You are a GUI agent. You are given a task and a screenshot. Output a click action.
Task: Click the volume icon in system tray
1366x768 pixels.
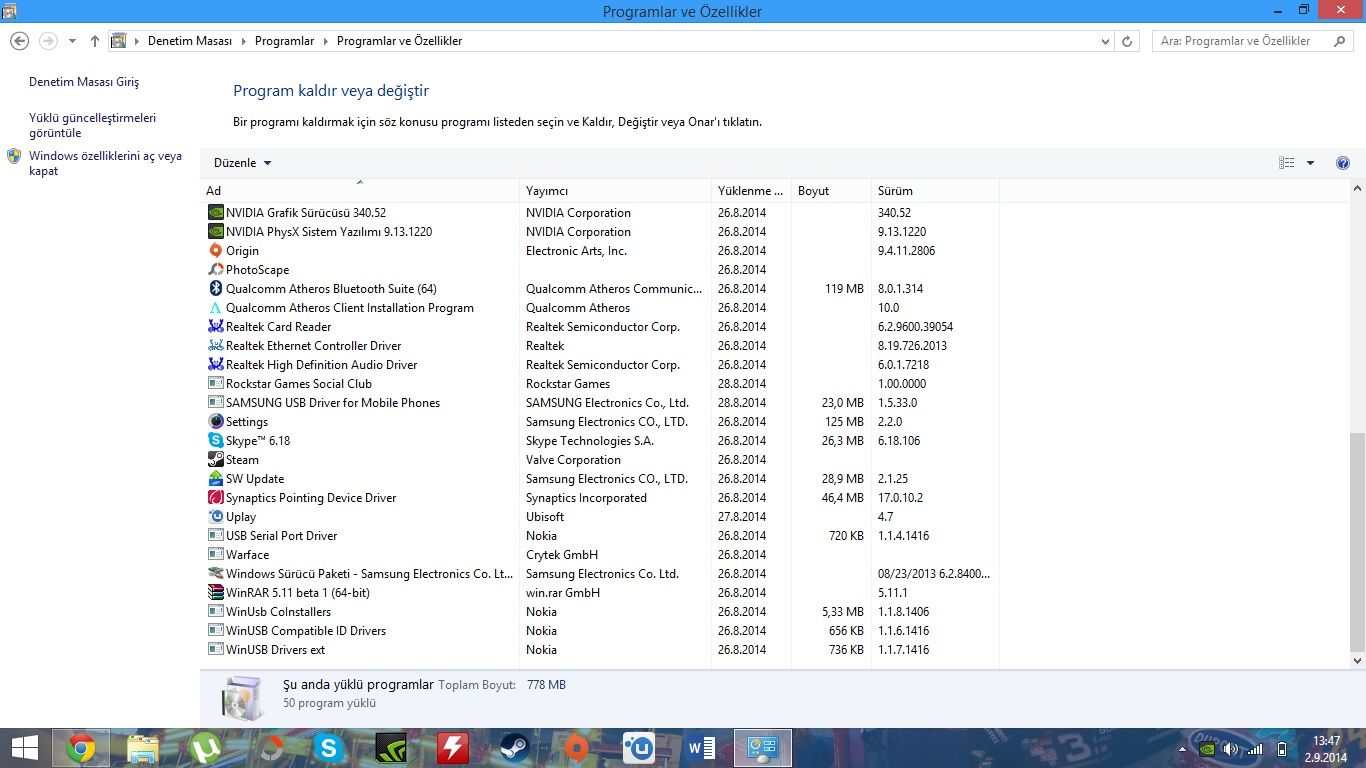(x=1230, y=749)
